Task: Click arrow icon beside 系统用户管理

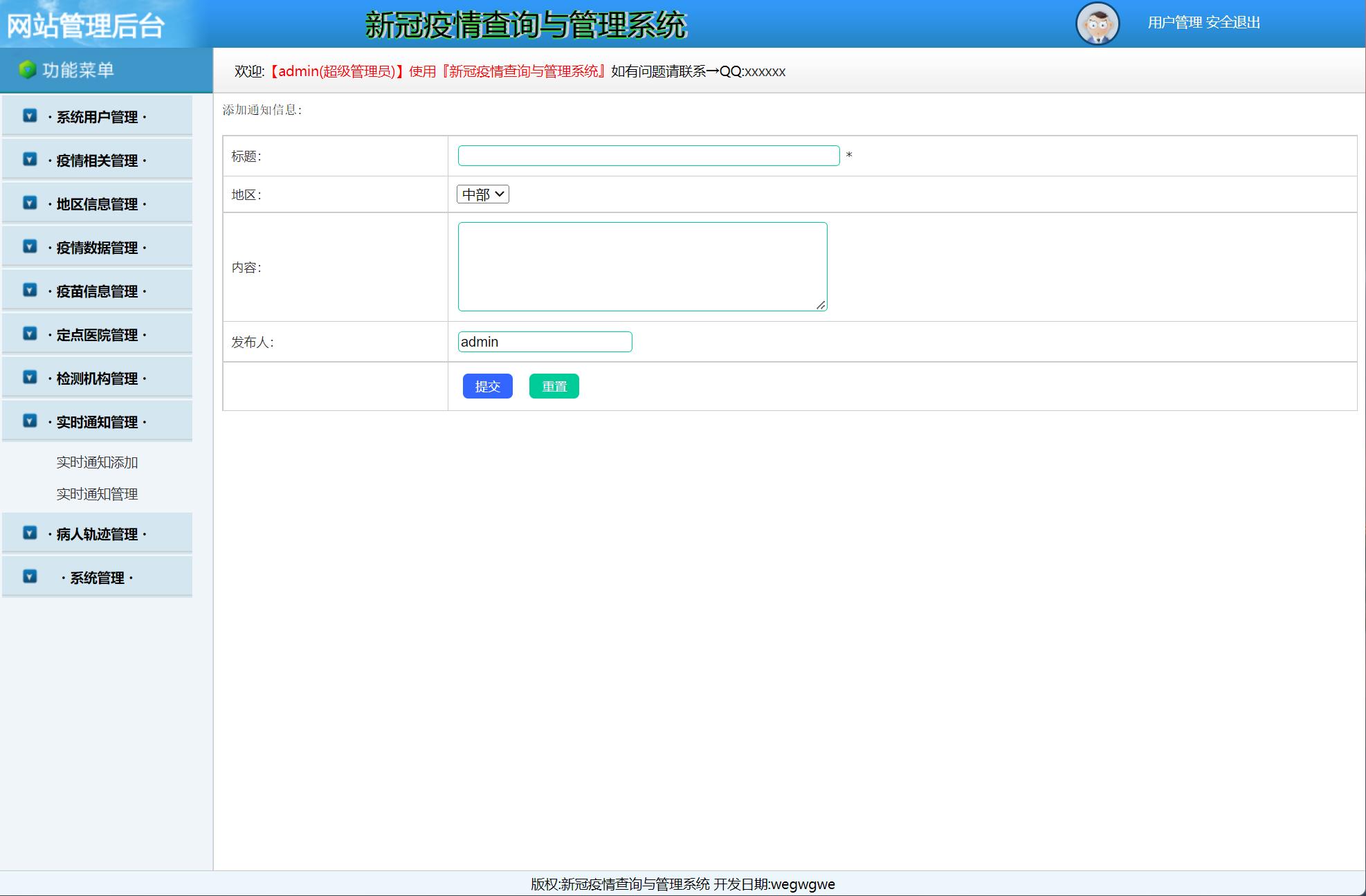Action: pyautogui.click(x=30, y=116)
